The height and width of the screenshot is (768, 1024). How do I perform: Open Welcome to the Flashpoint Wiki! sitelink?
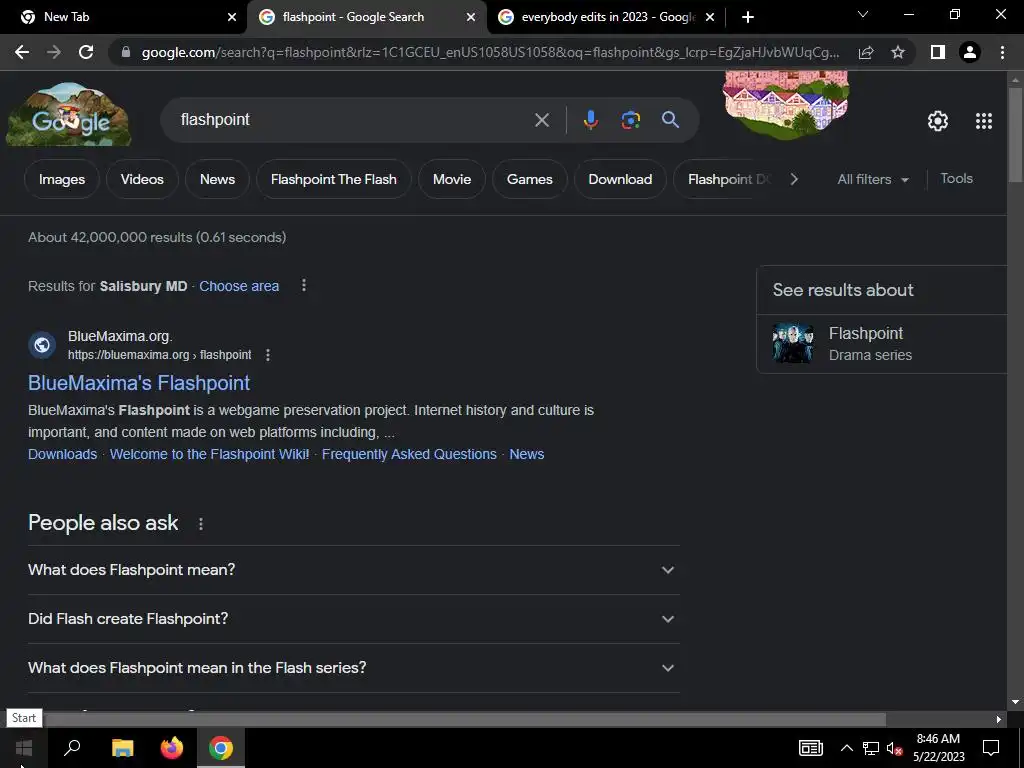[210, 455]
